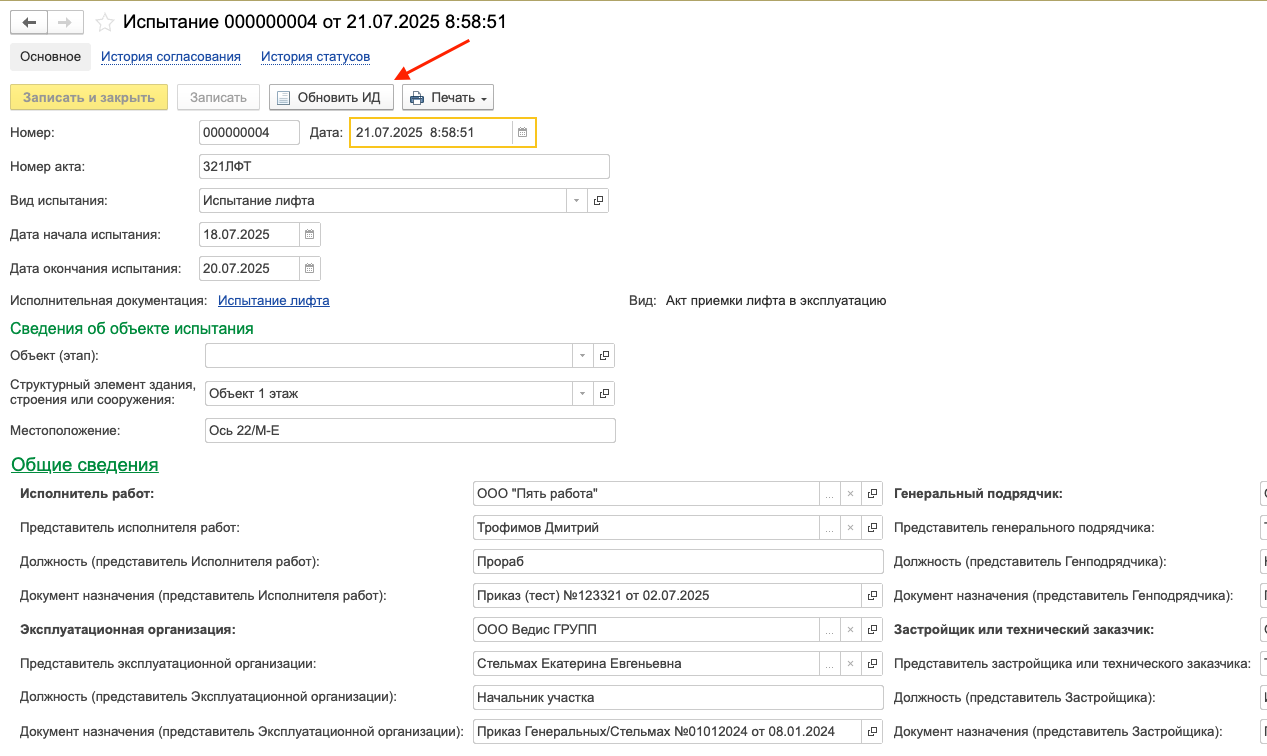Viewport: 1267px width, 756px height.
Task: Open calendar for Дата окончания испытания
Action: [x=309, y=269]
